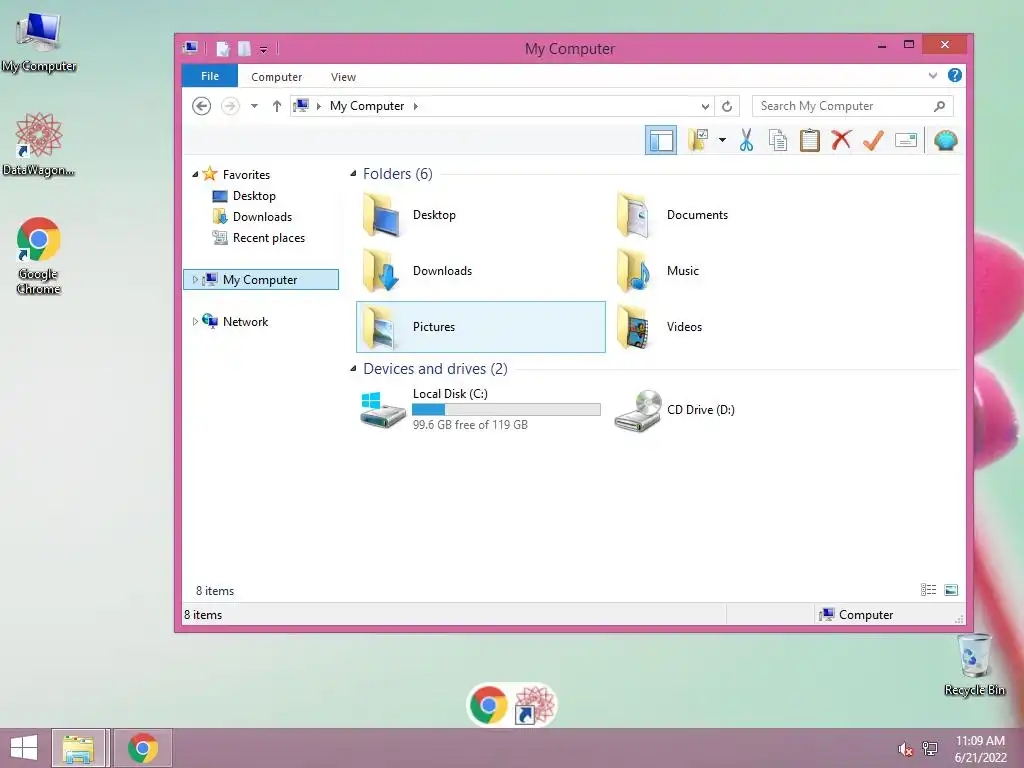Click My Computer in the address bar
Viewport: 1024px width, 768px height.
366,106
